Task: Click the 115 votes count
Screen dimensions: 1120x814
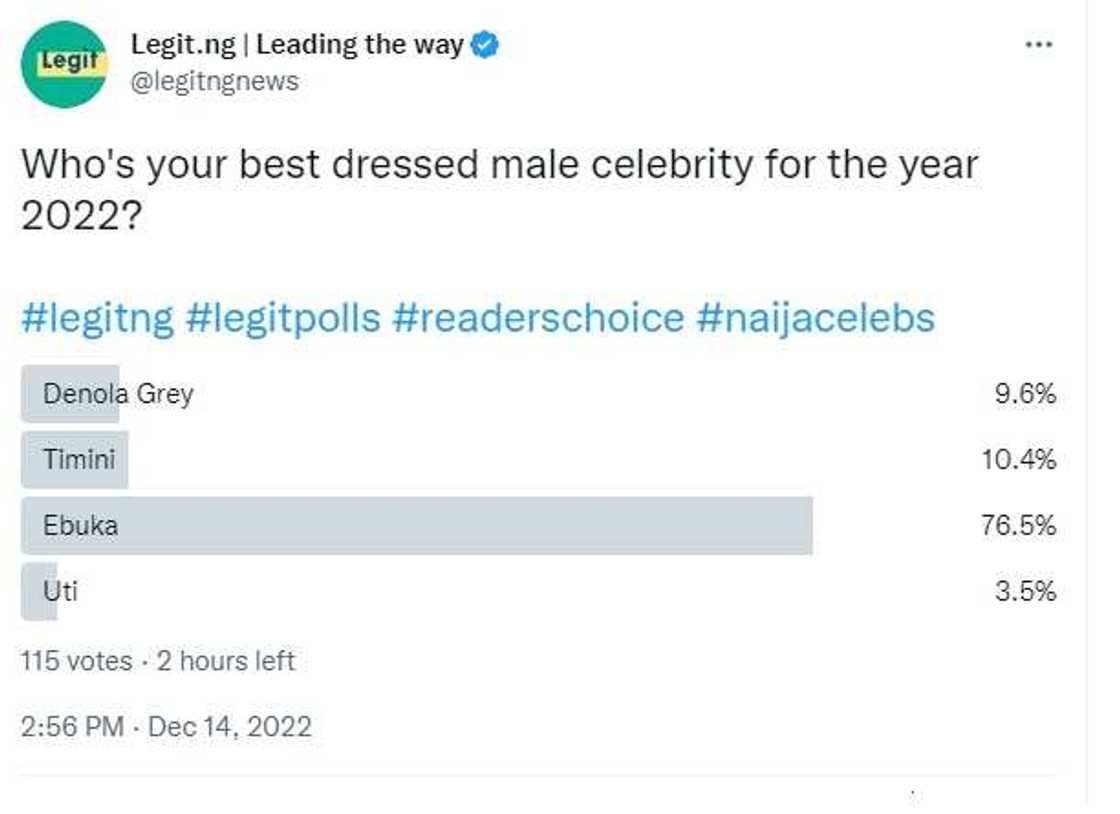Action: click(x=76, y=661)
